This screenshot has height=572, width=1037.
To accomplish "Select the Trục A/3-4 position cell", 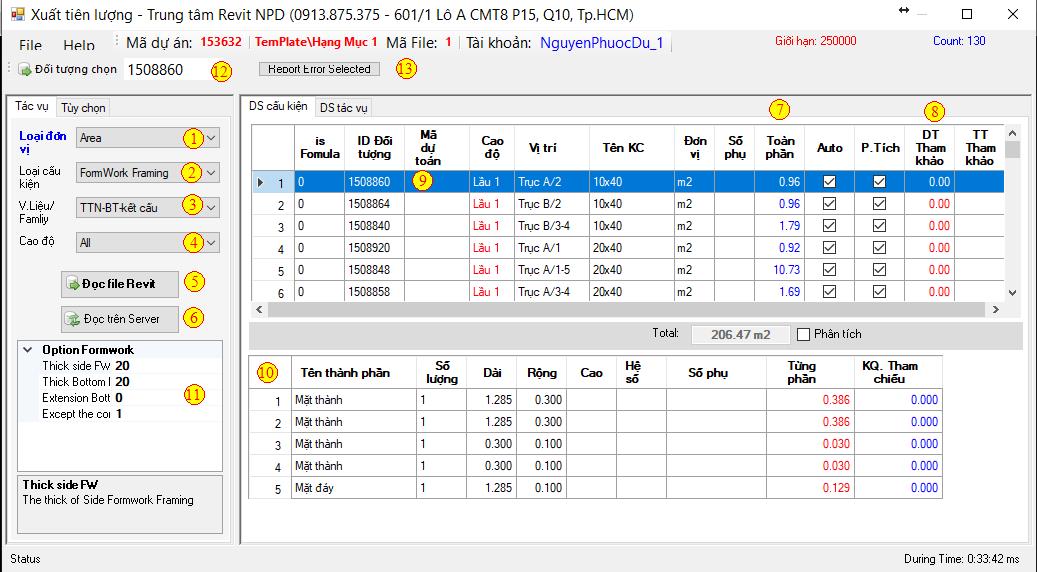I will pyautogui.click(x=552, y=292).
